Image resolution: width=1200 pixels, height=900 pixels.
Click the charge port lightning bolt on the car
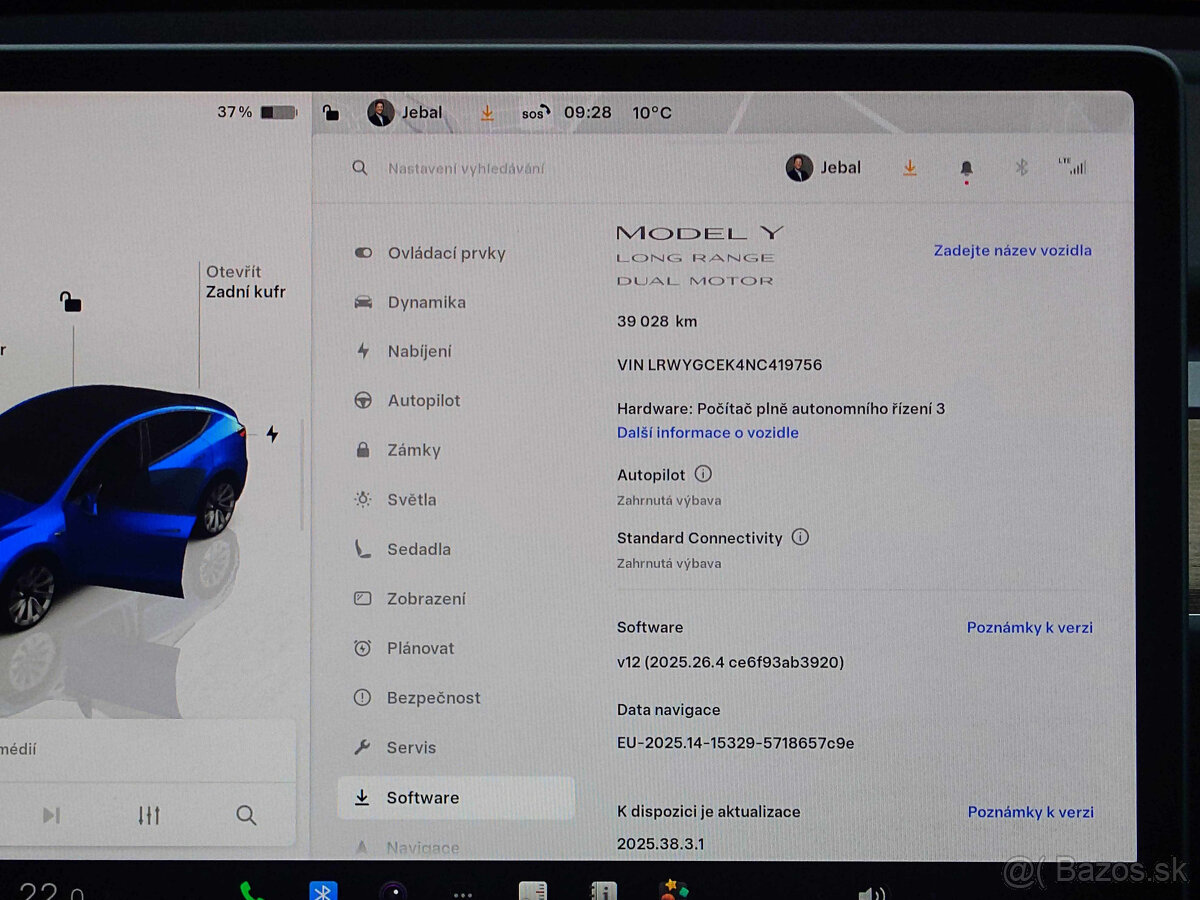click(x=273, y=432)
